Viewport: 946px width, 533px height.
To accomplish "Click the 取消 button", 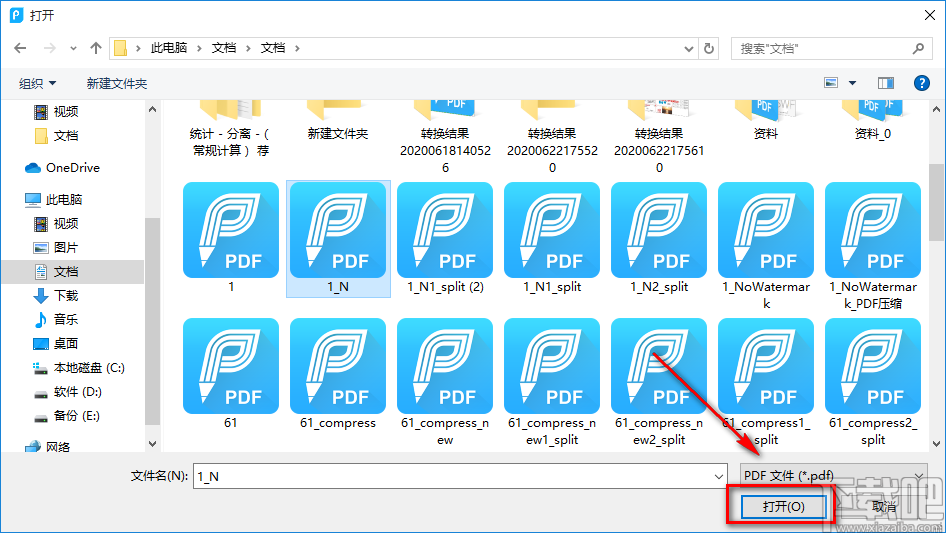I will pyautogui.click(x=884, y=506).
